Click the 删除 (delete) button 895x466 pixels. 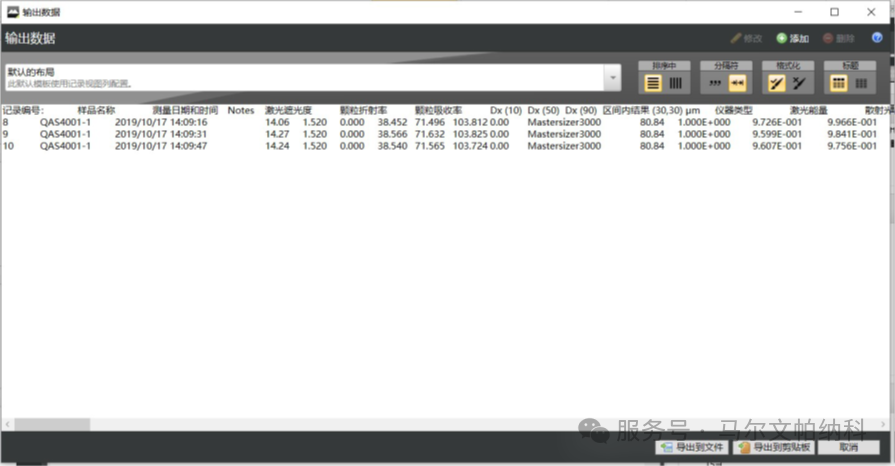838,38
